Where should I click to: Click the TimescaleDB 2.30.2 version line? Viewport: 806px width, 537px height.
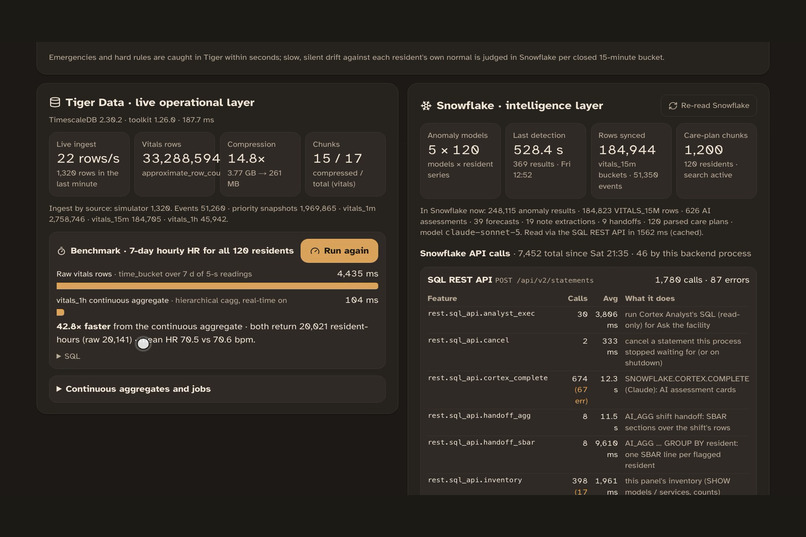[x=132, y=120]
